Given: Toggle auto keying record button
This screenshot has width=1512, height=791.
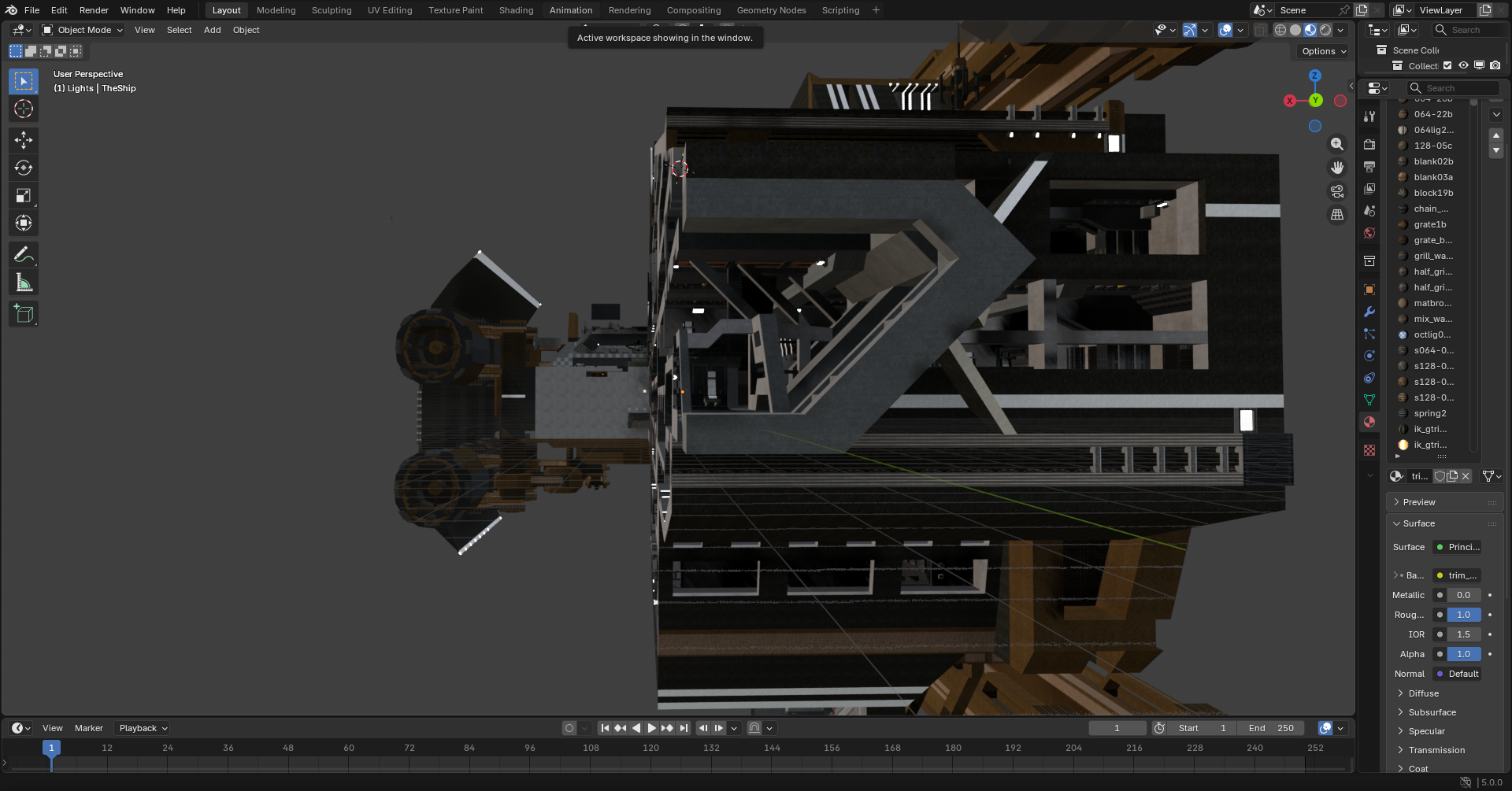Looking at the screenshot, I should point(569,728).
